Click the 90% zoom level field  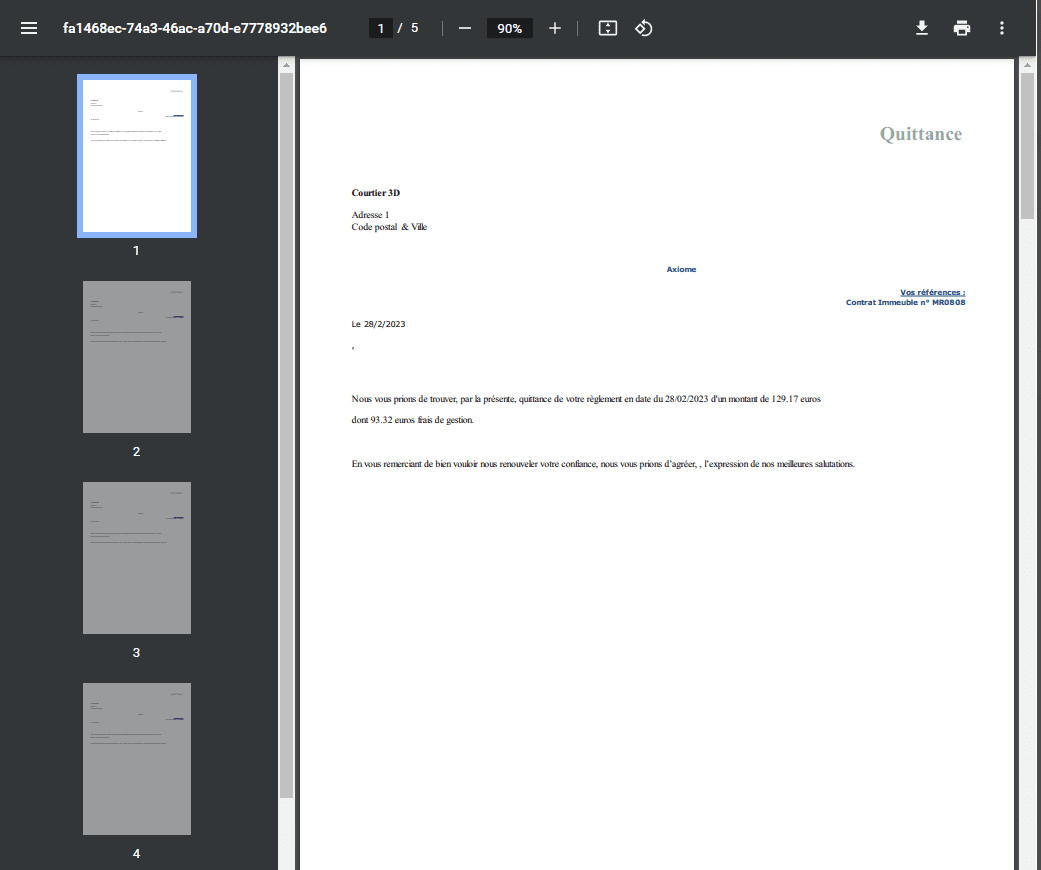coord(510,28)
